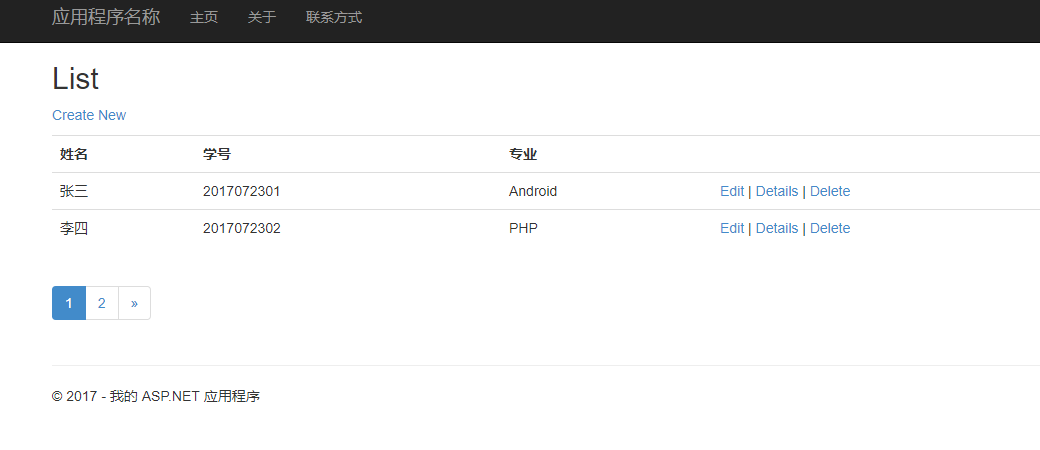View Details for 李四
1040x450 pixels.
pyautogui.click(x=777, y=228)
